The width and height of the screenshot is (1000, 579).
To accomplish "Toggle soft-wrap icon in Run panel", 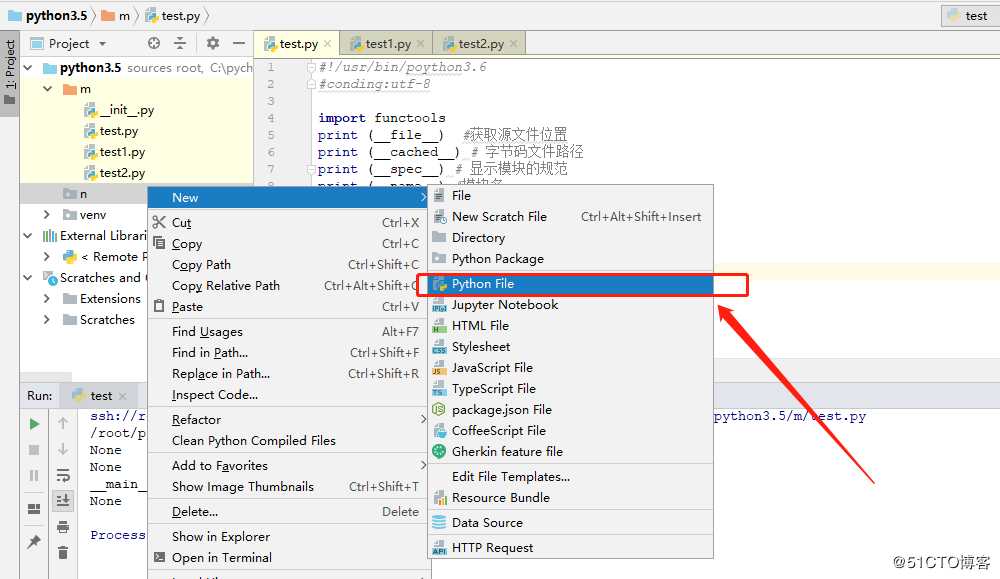I will click(63, 475).
